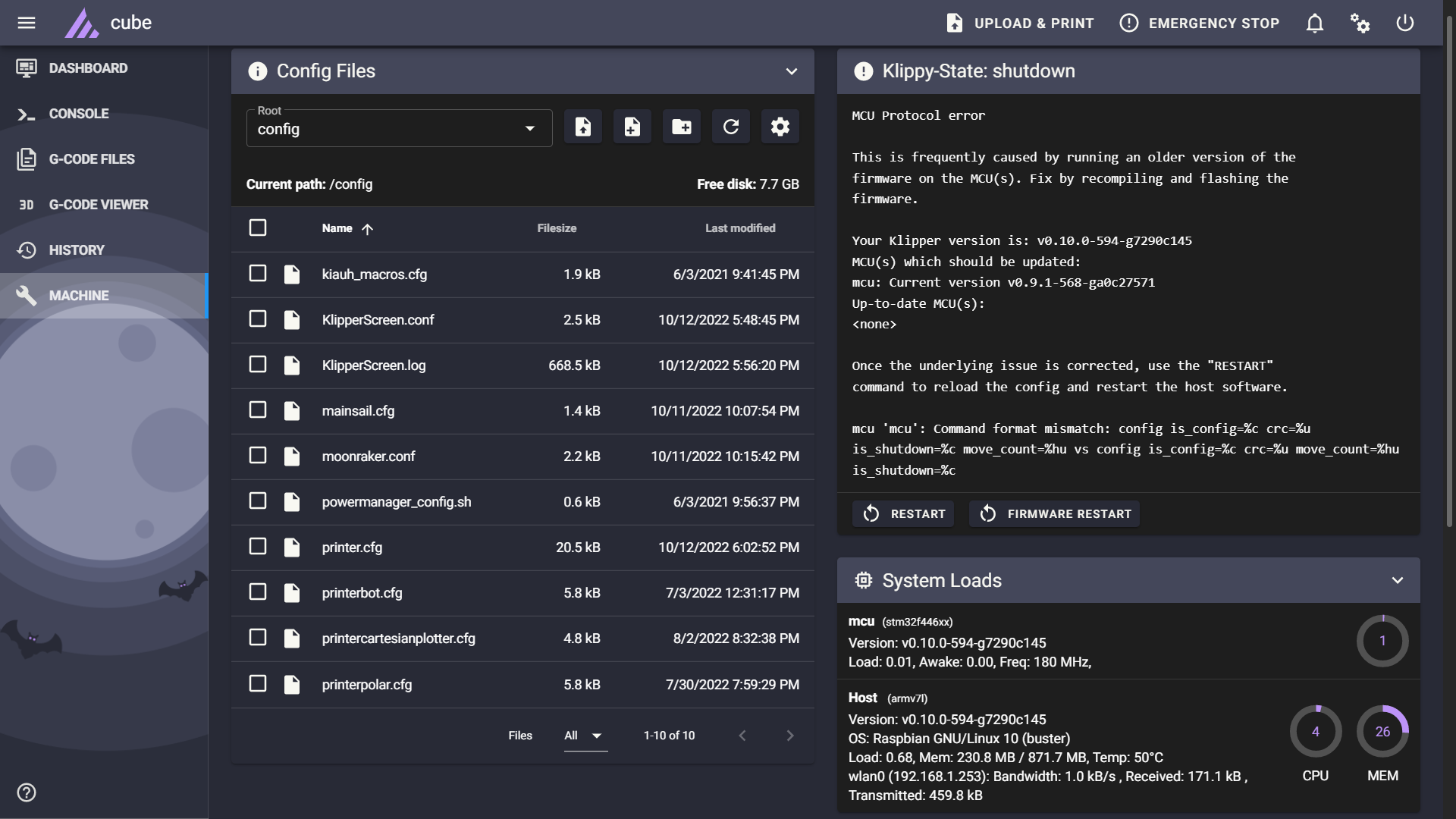Click the Emergency Stop button
The image size is (1456, 819).
[x=1199, y=23]
